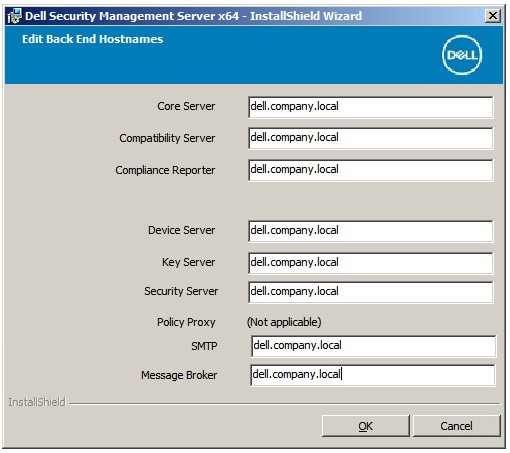Click the Device Server hostname field
510x453 pixels.
[x=370, y=231]
